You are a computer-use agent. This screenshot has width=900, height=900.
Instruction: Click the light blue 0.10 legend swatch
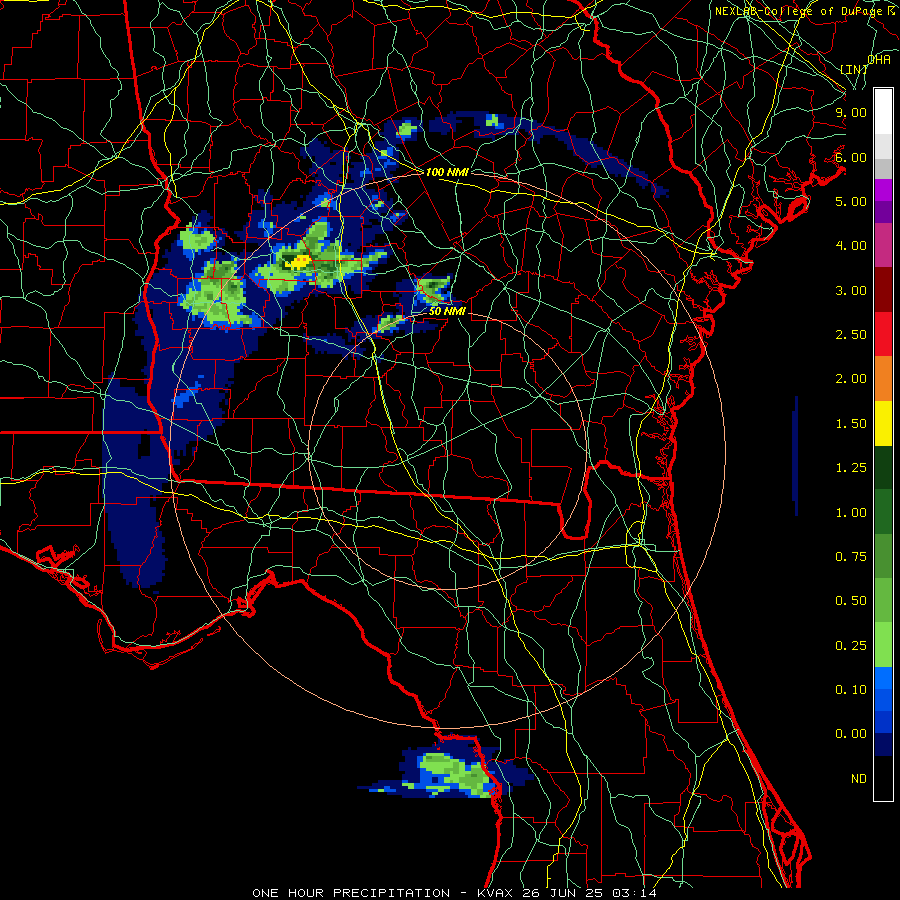tap(883, 677)
